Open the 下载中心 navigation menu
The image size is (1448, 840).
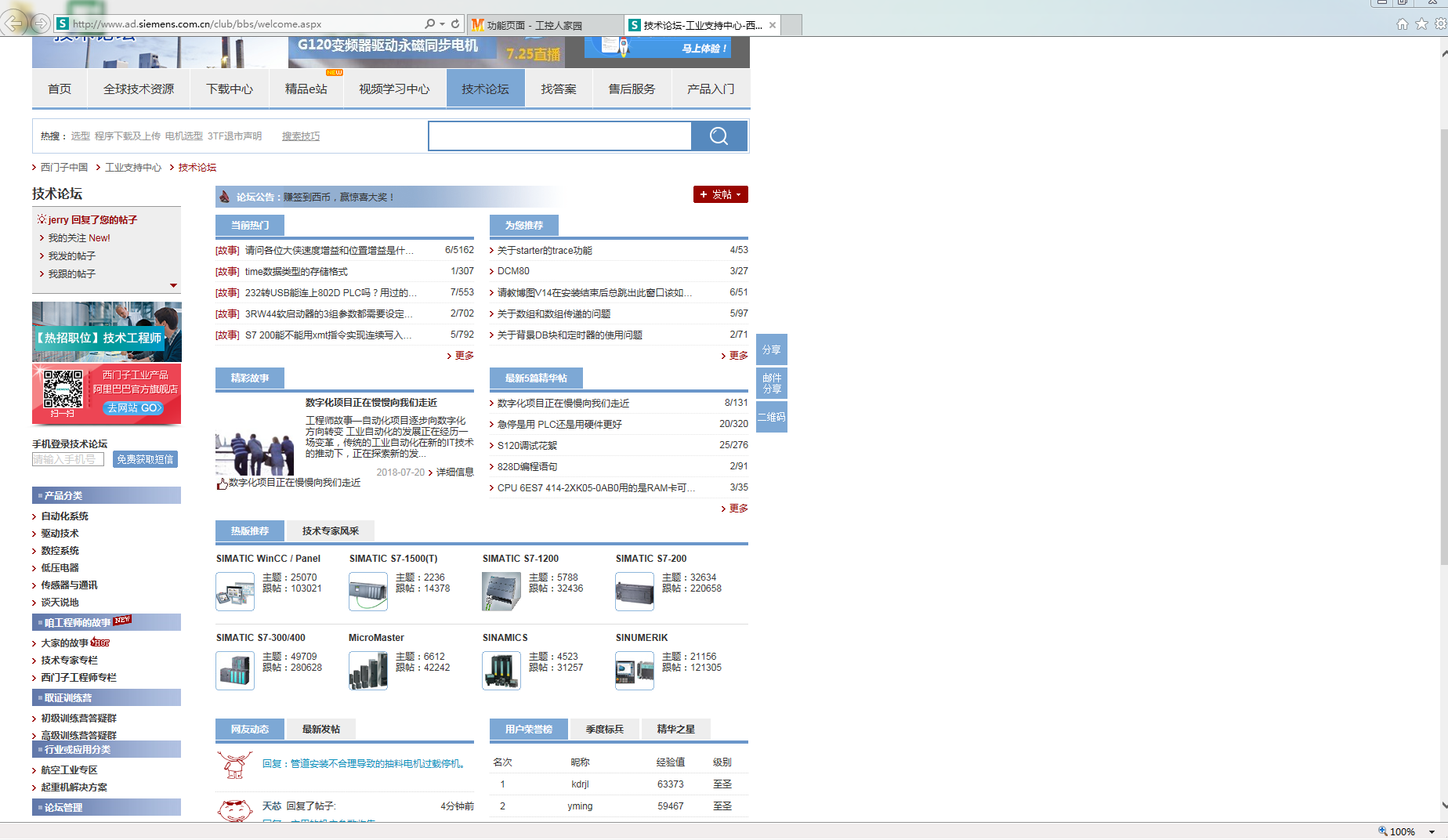230,89
